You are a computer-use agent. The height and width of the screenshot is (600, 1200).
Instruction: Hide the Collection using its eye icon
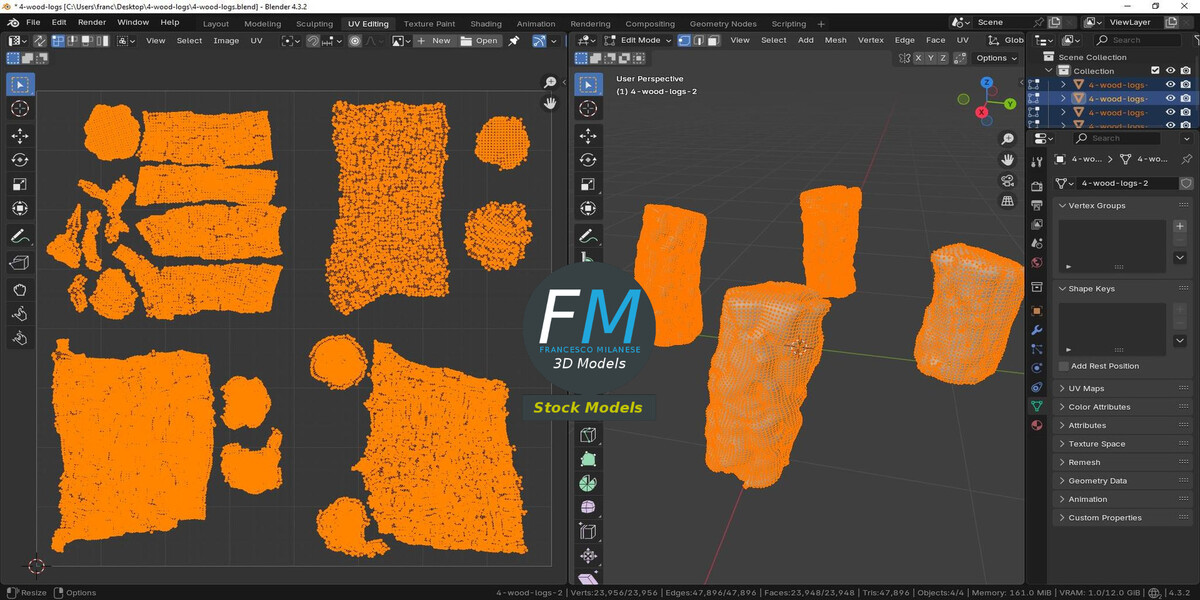pyautogui.click(x=1170, y=71)
